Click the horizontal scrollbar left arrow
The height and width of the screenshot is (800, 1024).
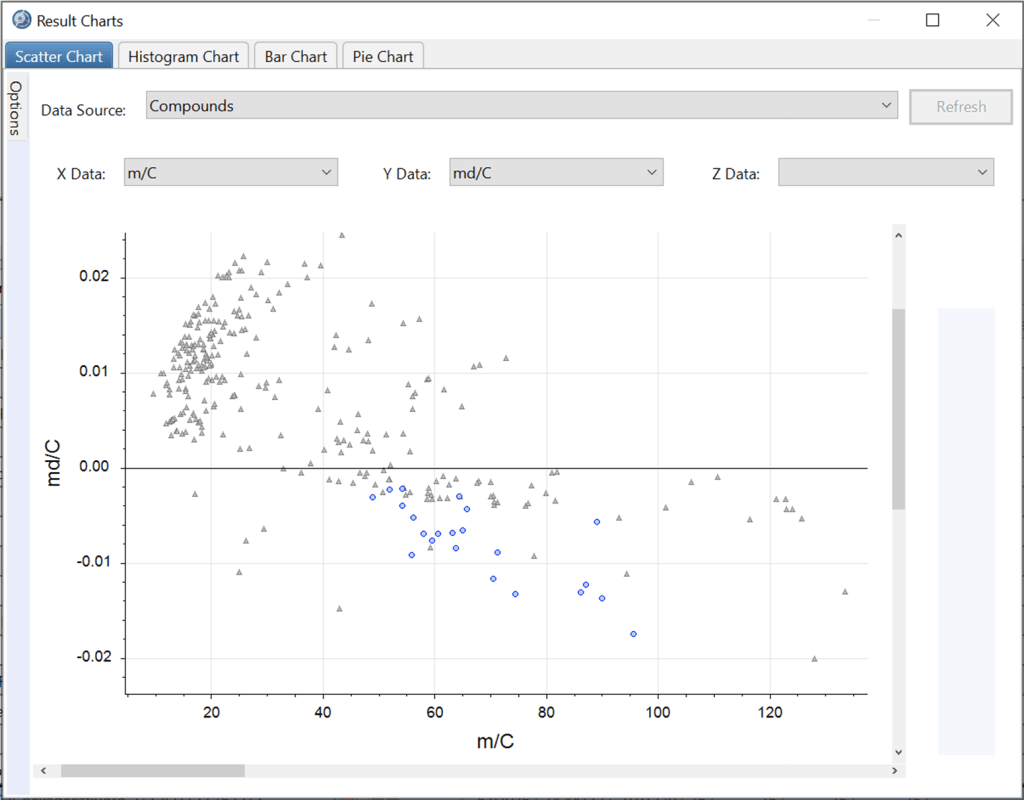point(42,771)
